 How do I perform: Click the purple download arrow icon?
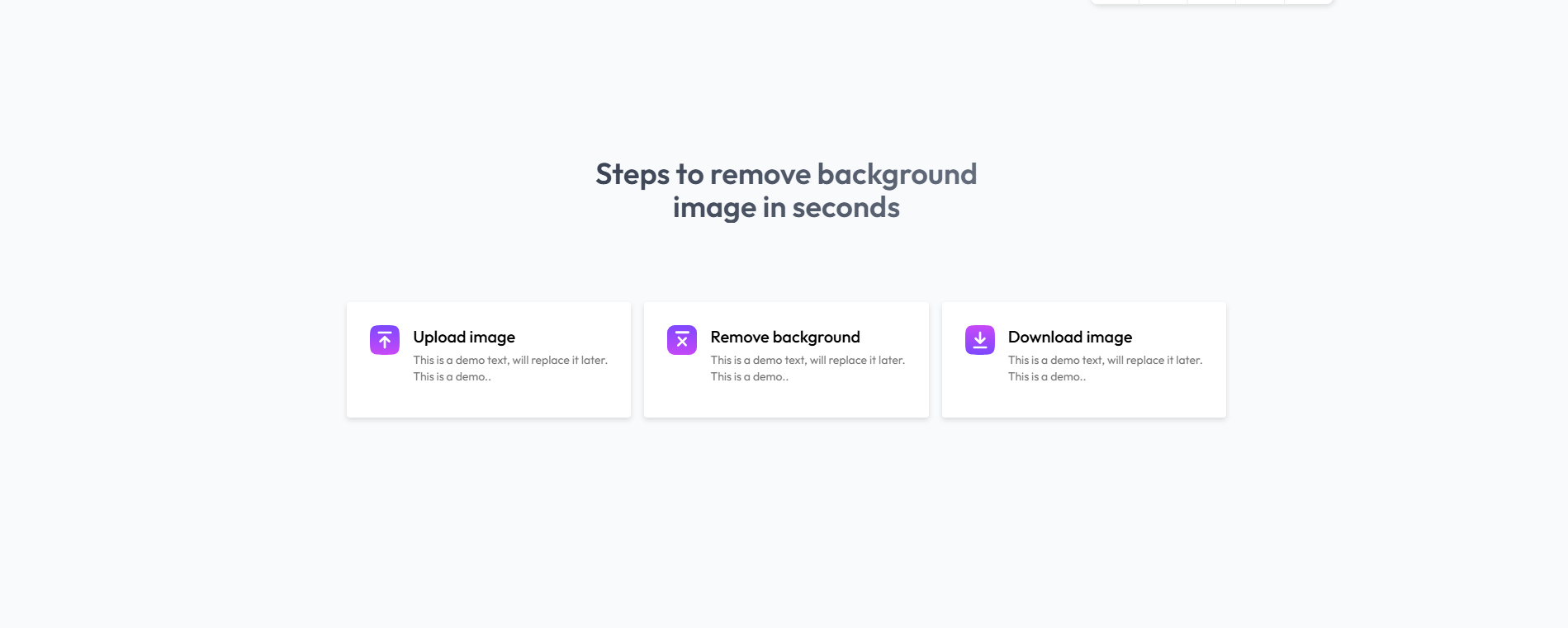tap(979, 340)
